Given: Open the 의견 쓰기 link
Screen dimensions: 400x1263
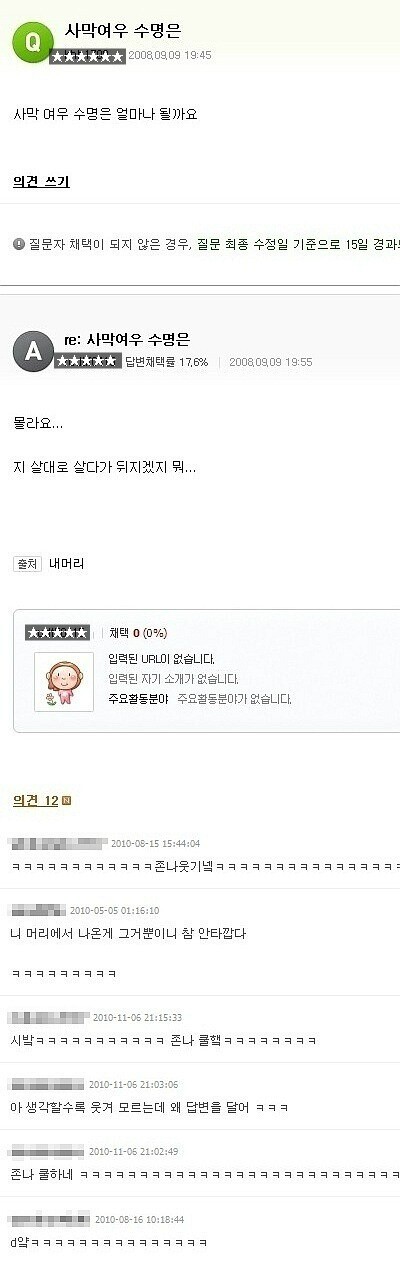Looking at the screenshot, I should (x=41, y=182).
